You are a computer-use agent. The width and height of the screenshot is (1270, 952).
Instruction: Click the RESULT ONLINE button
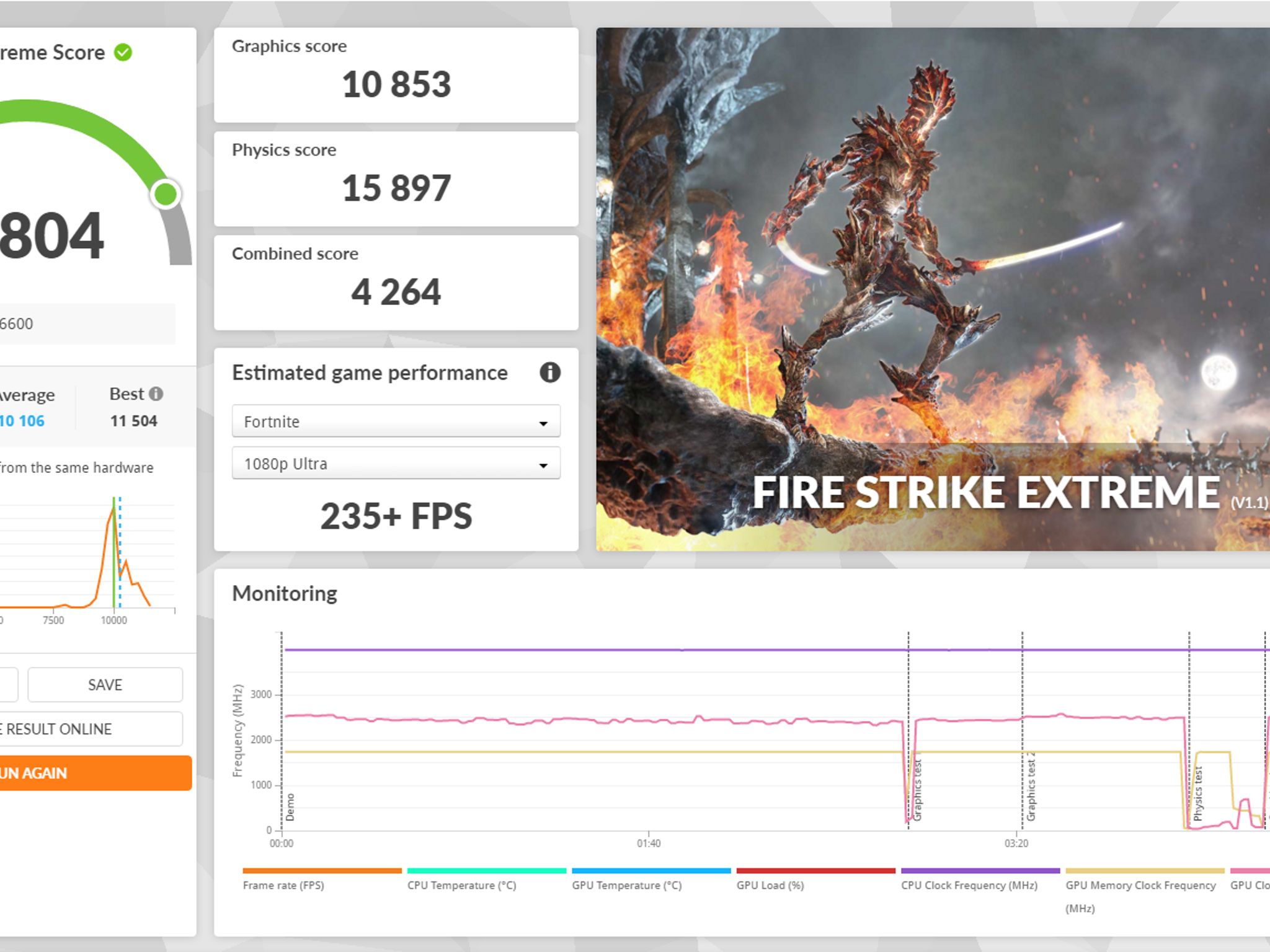(90, 729)
